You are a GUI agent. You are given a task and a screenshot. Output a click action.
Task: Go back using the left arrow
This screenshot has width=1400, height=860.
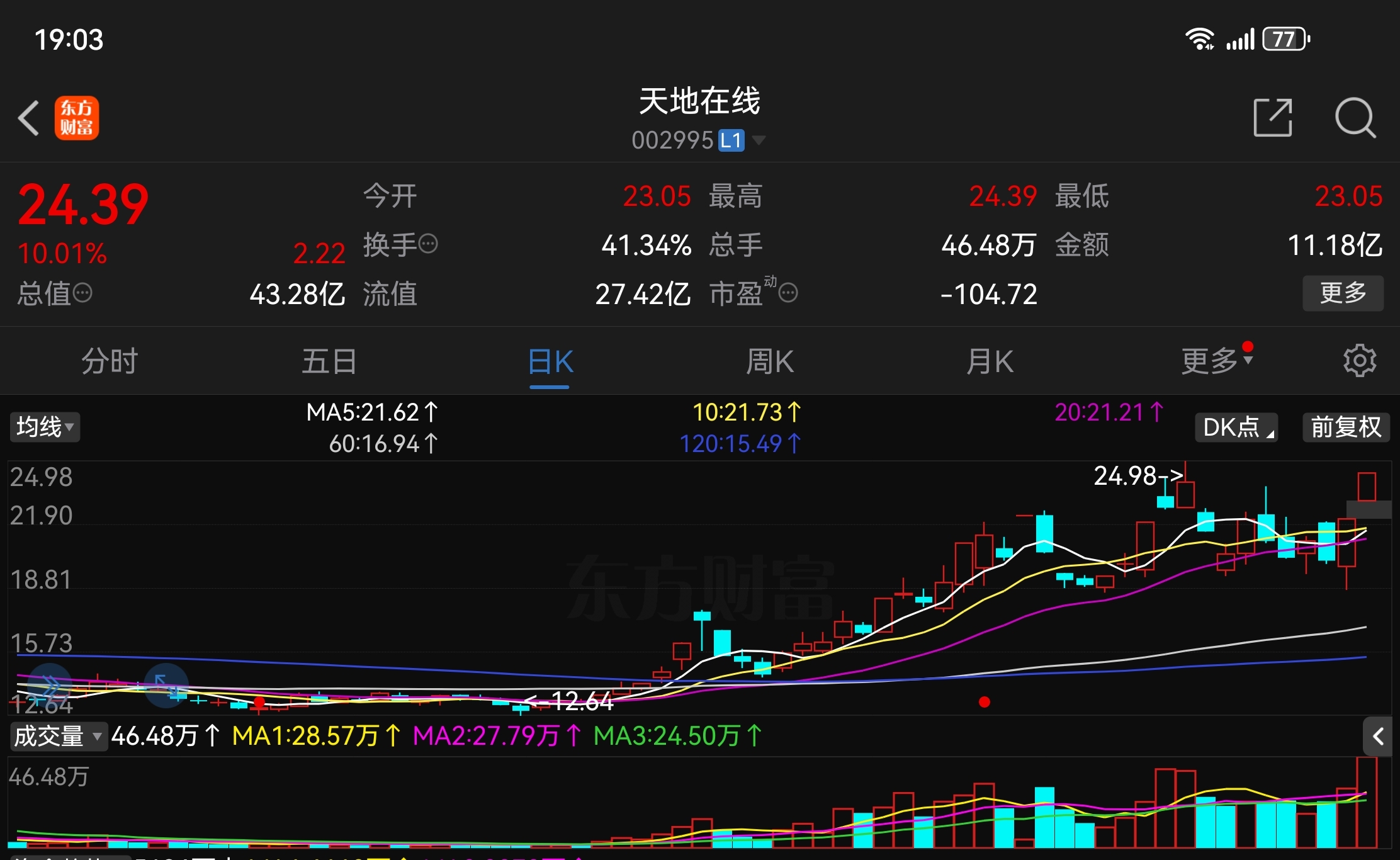[x=28, y=118]
